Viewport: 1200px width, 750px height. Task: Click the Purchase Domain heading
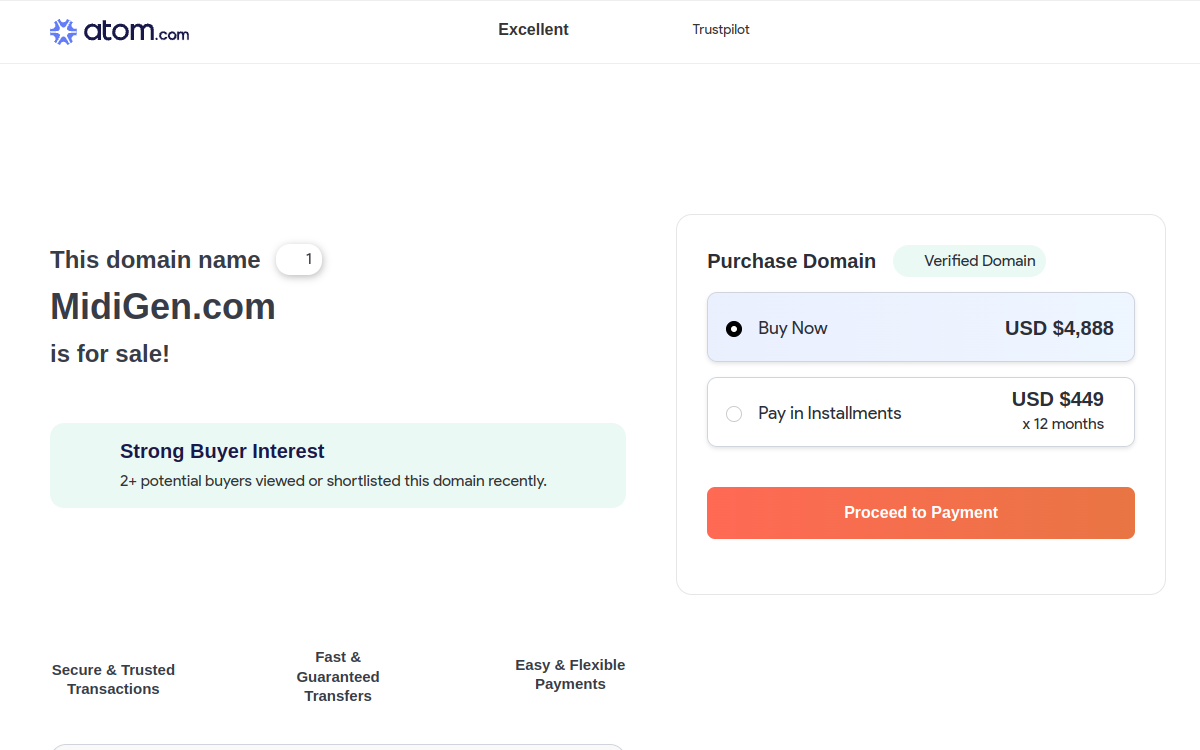(x=791, y=261)
